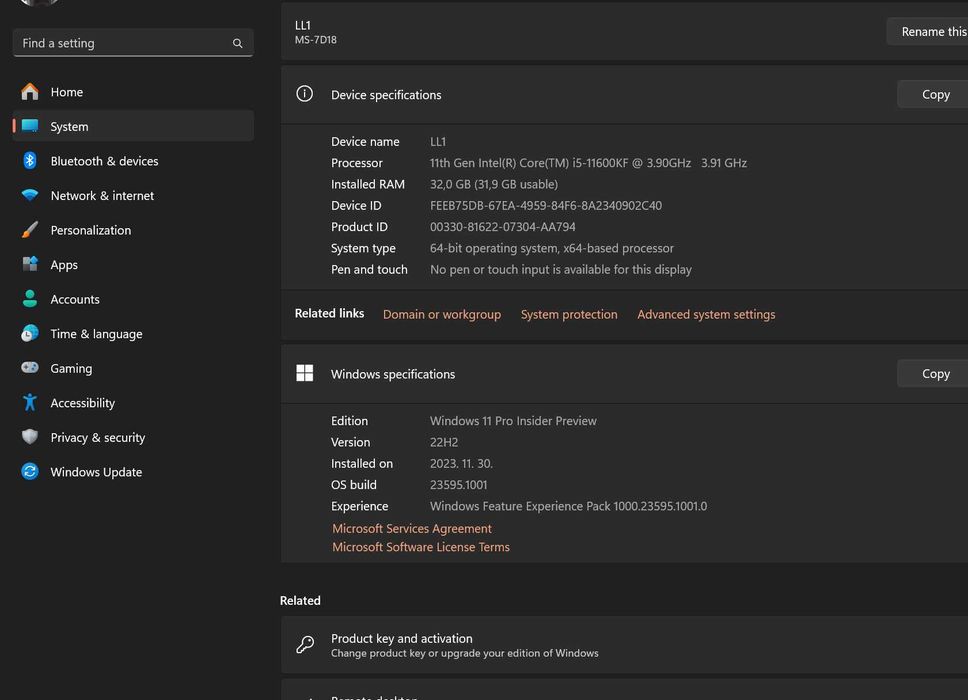
Task: Select System in the sidebar
Action: [69, 127]
